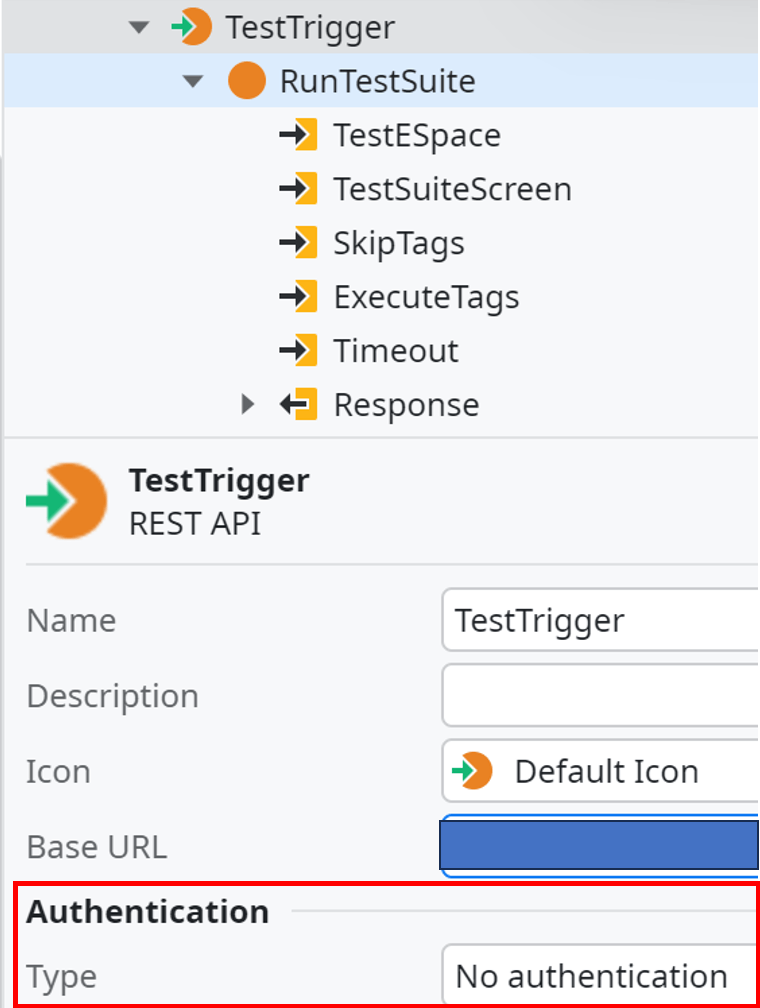Click the orange RunTestSuite method icon

click(247, 81)
